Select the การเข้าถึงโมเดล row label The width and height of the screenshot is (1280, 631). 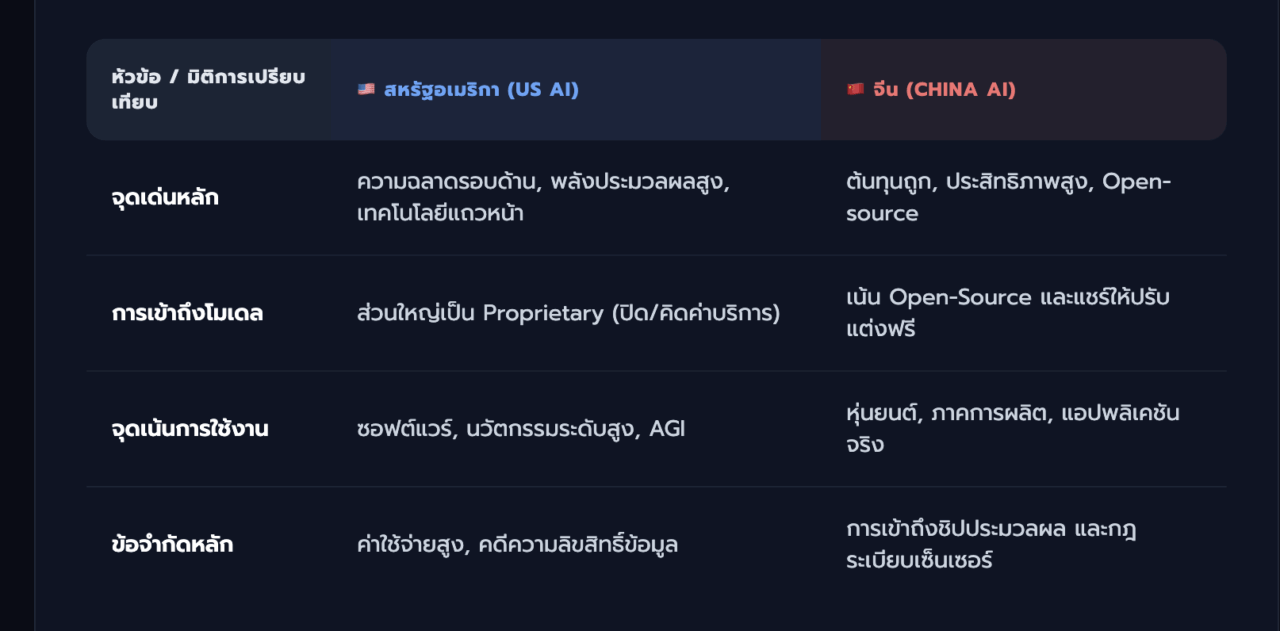[x=187, y=314]
